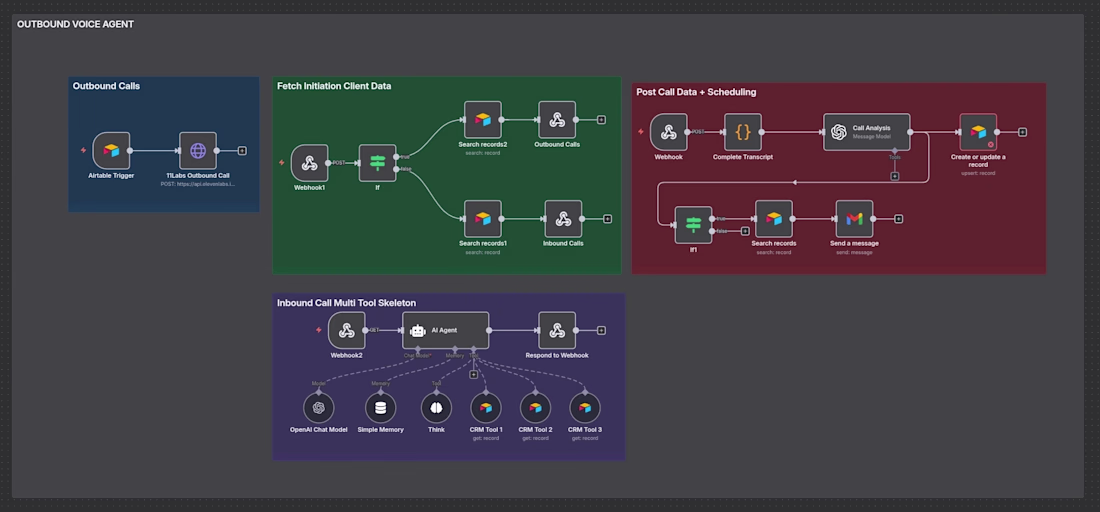Viewport: 1100px width, 512px height.
Task: Open the Inbound Calls webhook response node
Action: pos(563,219)
